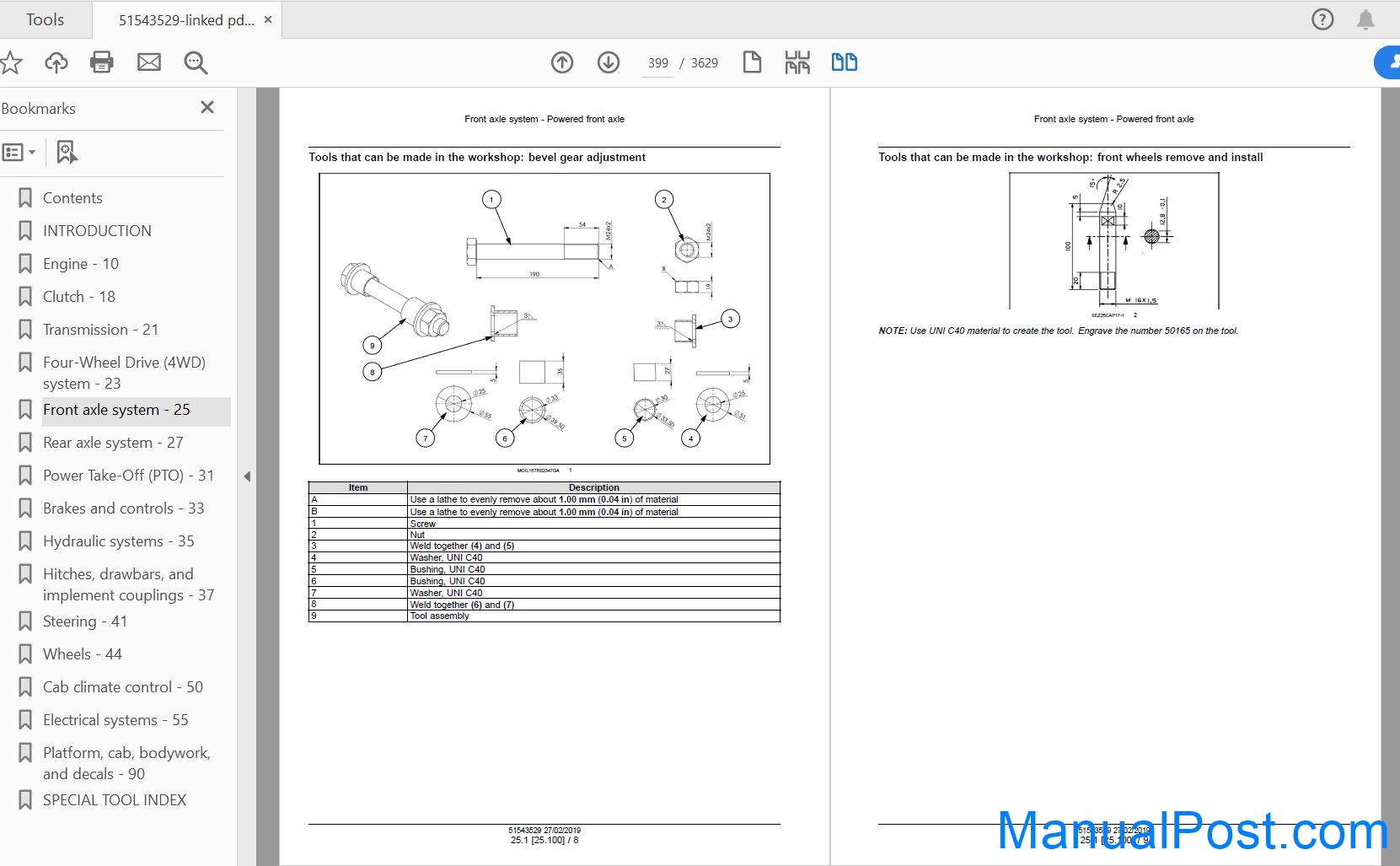
Task: Click the bookmark icon beside Engine - 10
Action: point(25,264)
